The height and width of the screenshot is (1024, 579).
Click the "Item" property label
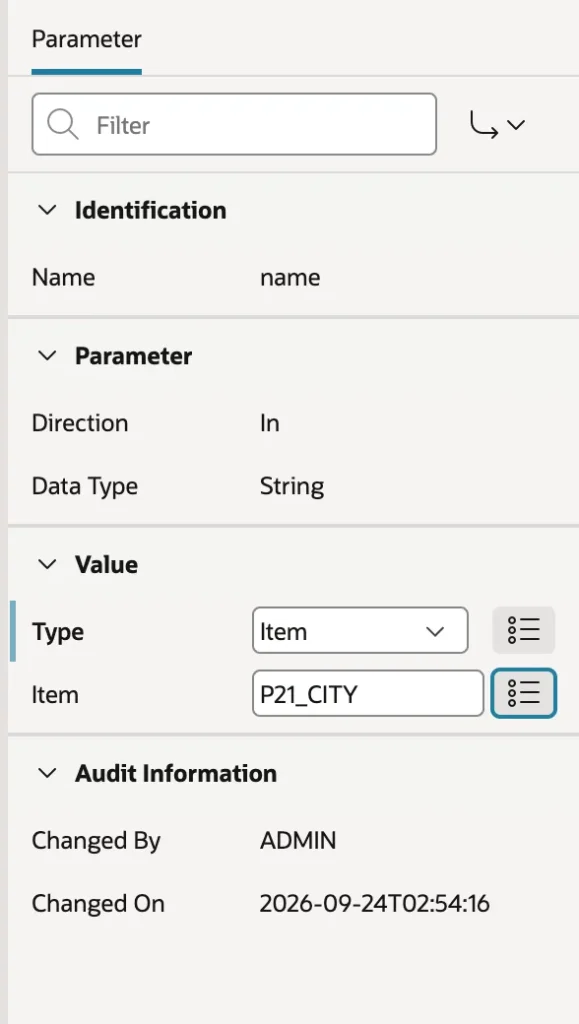pyautogui.click(x=55, y=695)
